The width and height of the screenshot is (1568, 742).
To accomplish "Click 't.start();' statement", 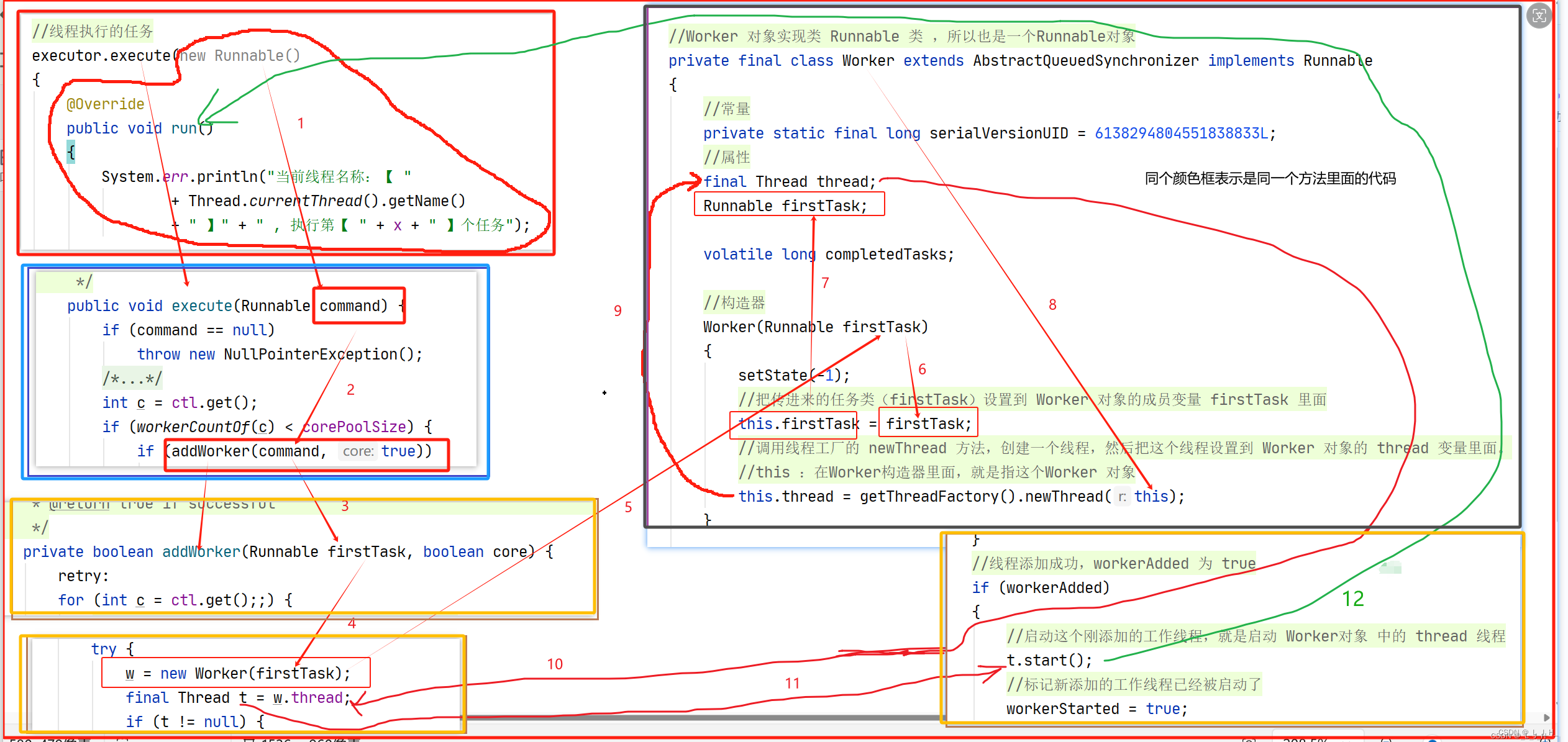I will click(x=1049, y=660).
